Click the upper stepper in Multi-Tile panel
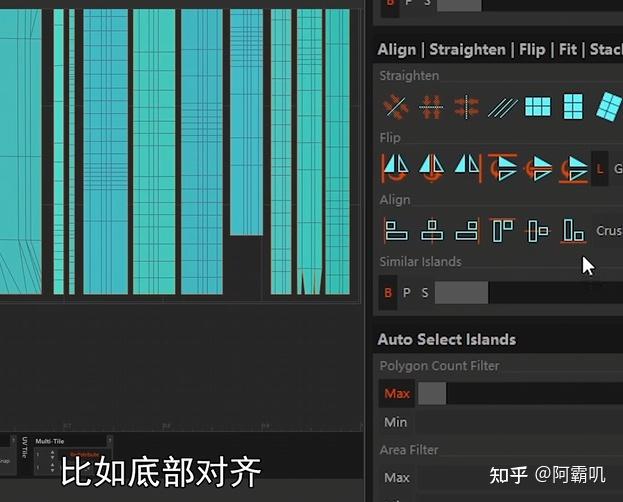This screenshot has height=502, width=623. pyautogui.click(x=52, y=454)
